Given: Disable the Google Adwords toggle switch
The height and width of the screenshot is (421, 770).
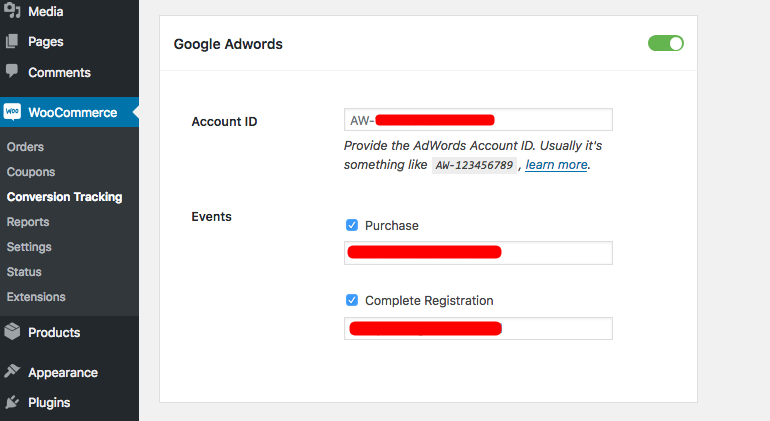Looking at the screenshot, I should 665,43.
